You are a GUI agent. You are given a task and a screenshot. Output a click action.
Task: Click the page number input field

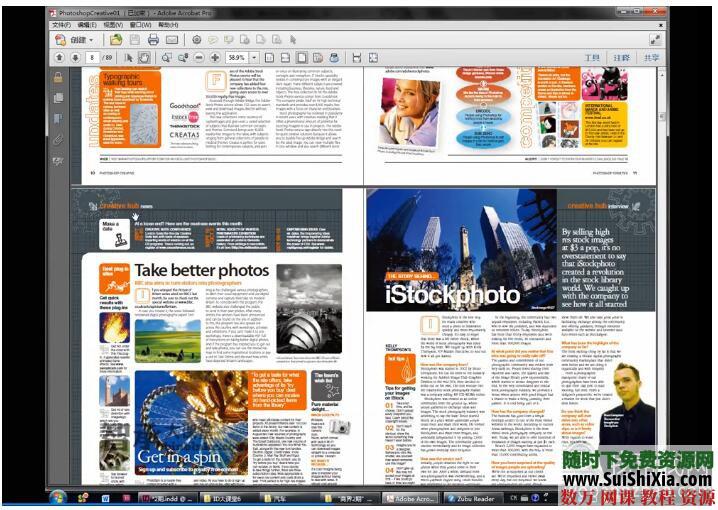tap(93, 58)
